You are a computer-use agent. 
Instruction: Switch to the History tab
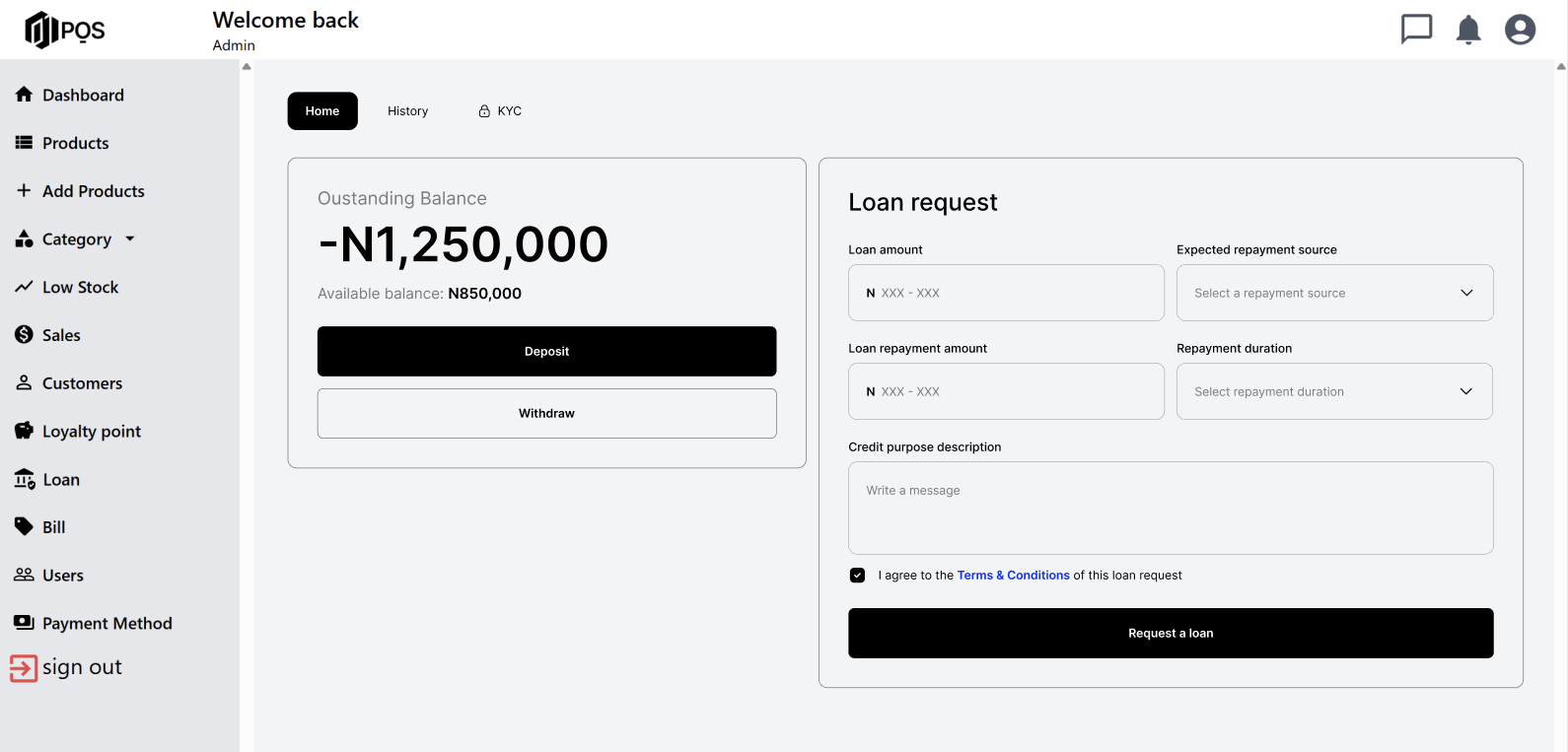407,111
